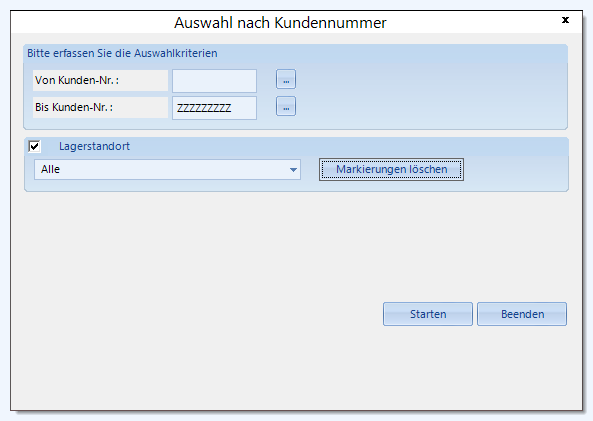Viewport: 593px width, 421px height.
Task: Select the Von Kunden-Nr. label
Action: [77, 80]
